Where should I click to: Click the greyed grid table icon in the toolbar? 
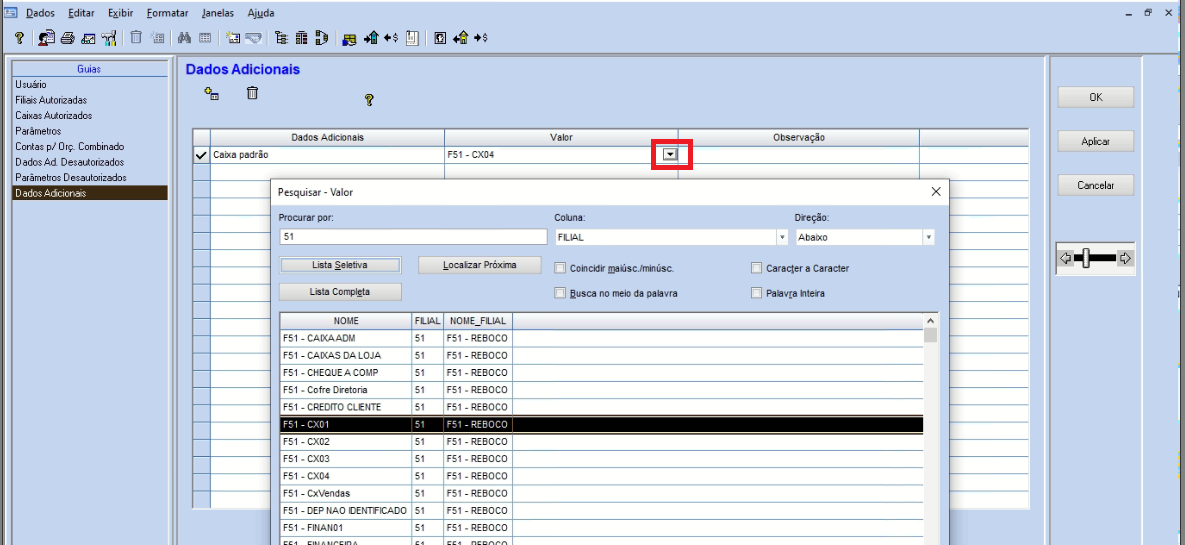click(x=205, y=37)
